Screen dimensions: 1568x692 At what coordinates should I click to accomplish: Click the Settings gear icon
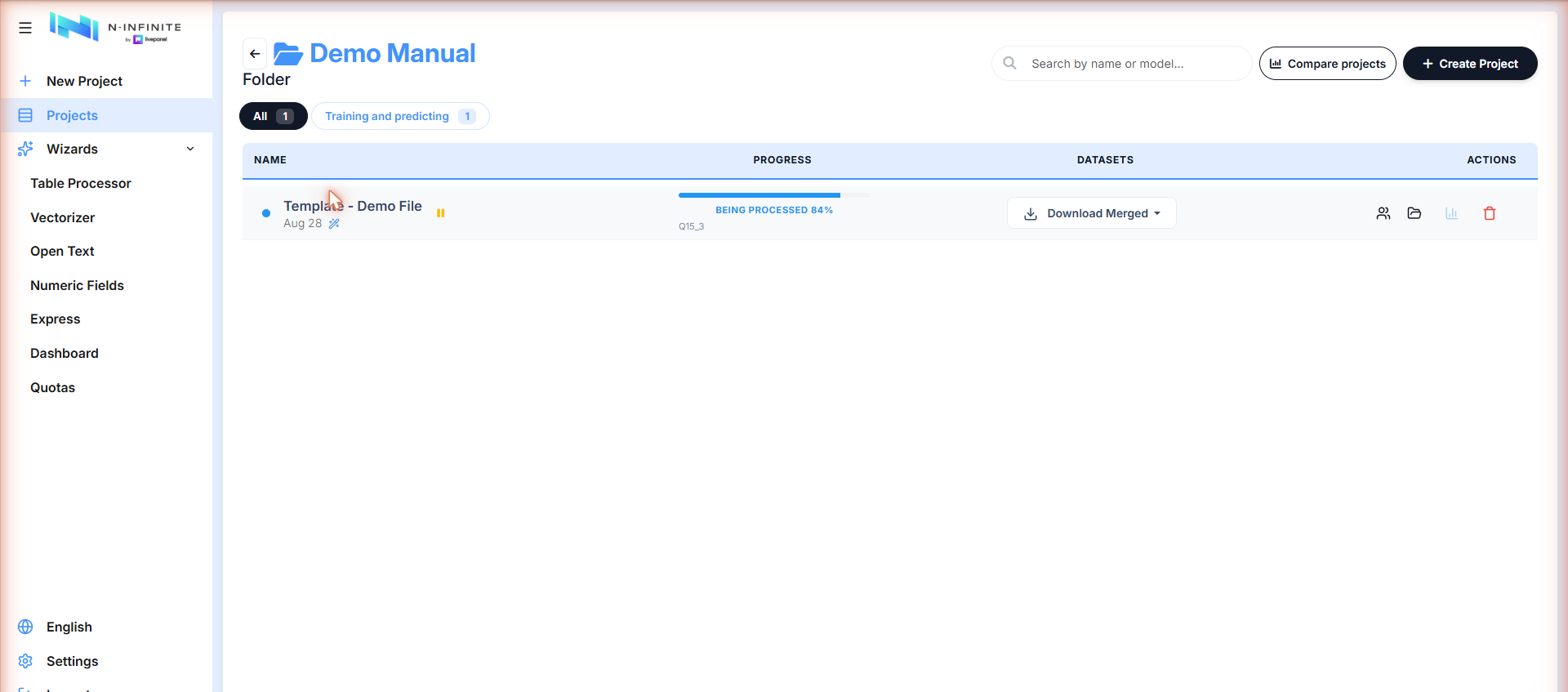pyautogui.click(x=25, y=661)
